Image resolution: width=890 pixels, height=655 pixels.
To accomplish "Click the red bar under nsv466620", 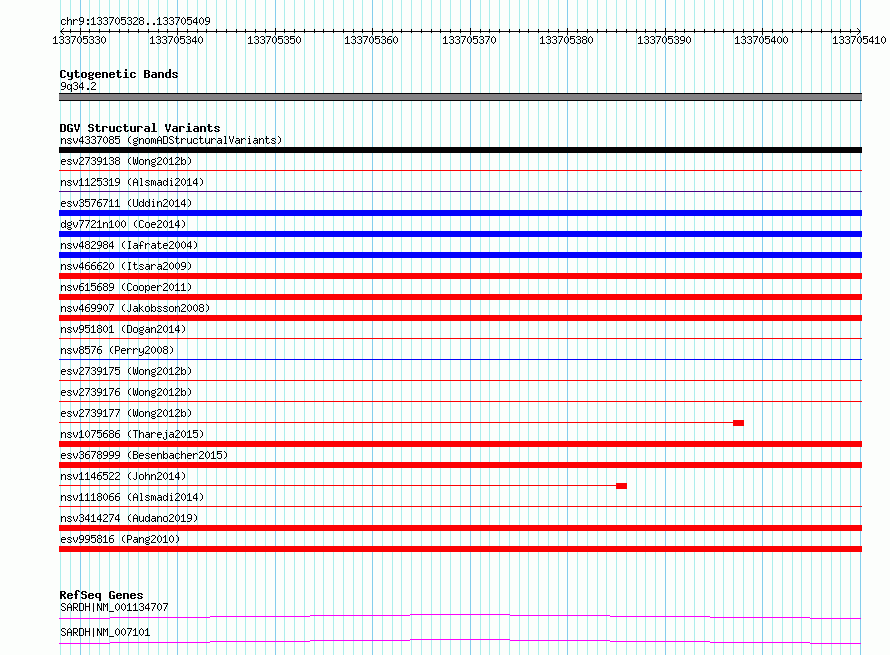I will [460, 276].
